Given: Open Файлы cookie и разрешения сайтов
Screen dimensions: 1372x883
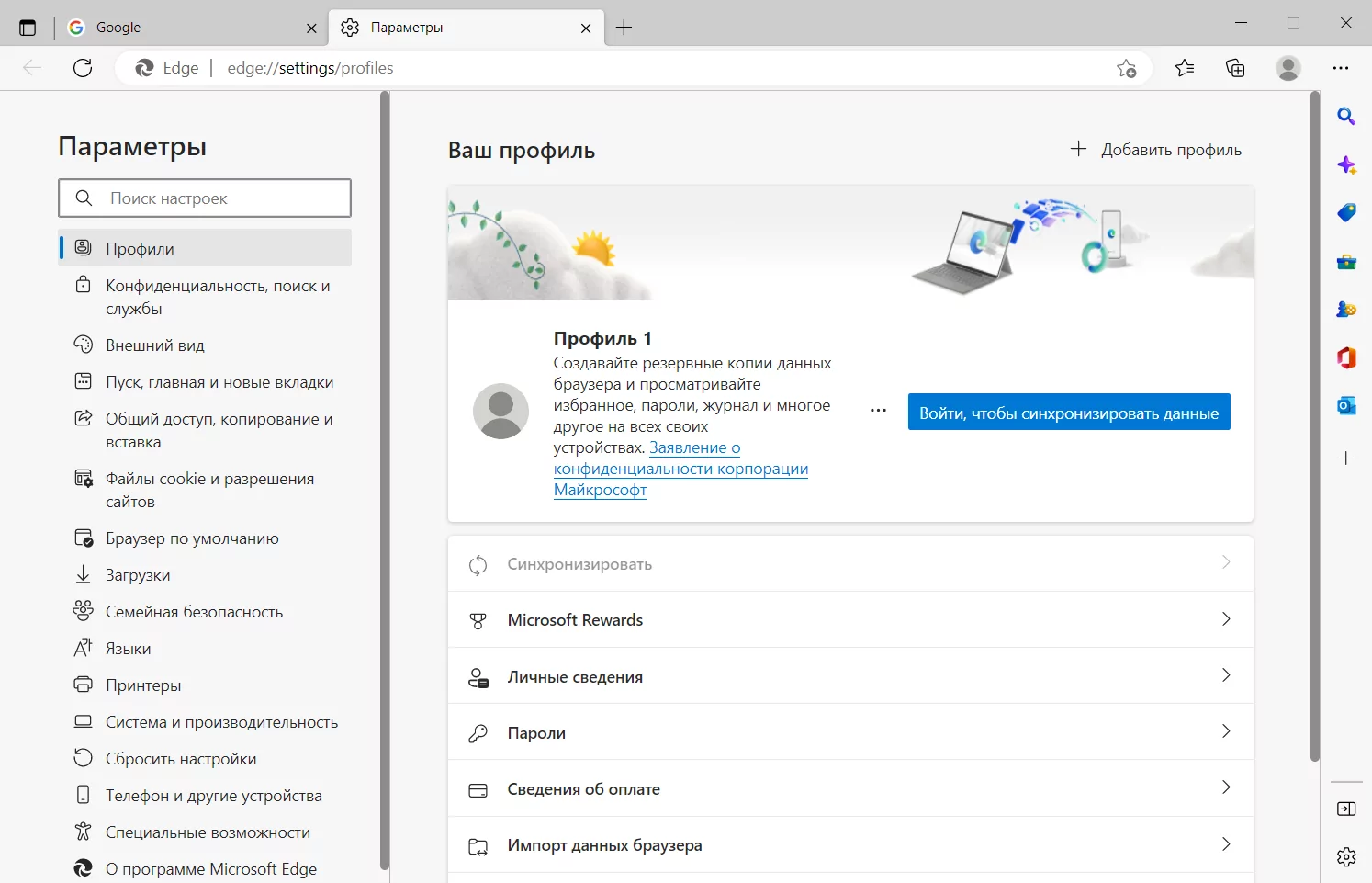Looking at the screenshot, I should (205, 490).
